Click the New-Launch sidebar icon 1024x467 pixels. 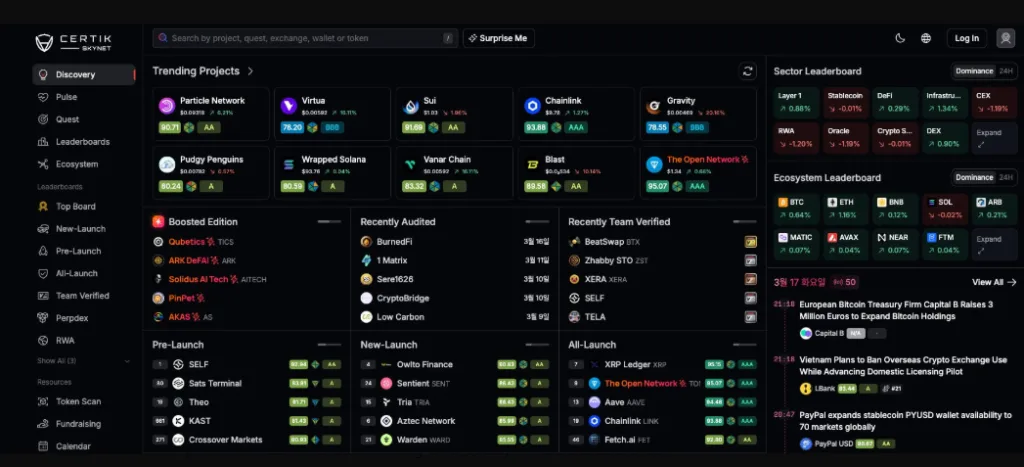pos(43,229)
